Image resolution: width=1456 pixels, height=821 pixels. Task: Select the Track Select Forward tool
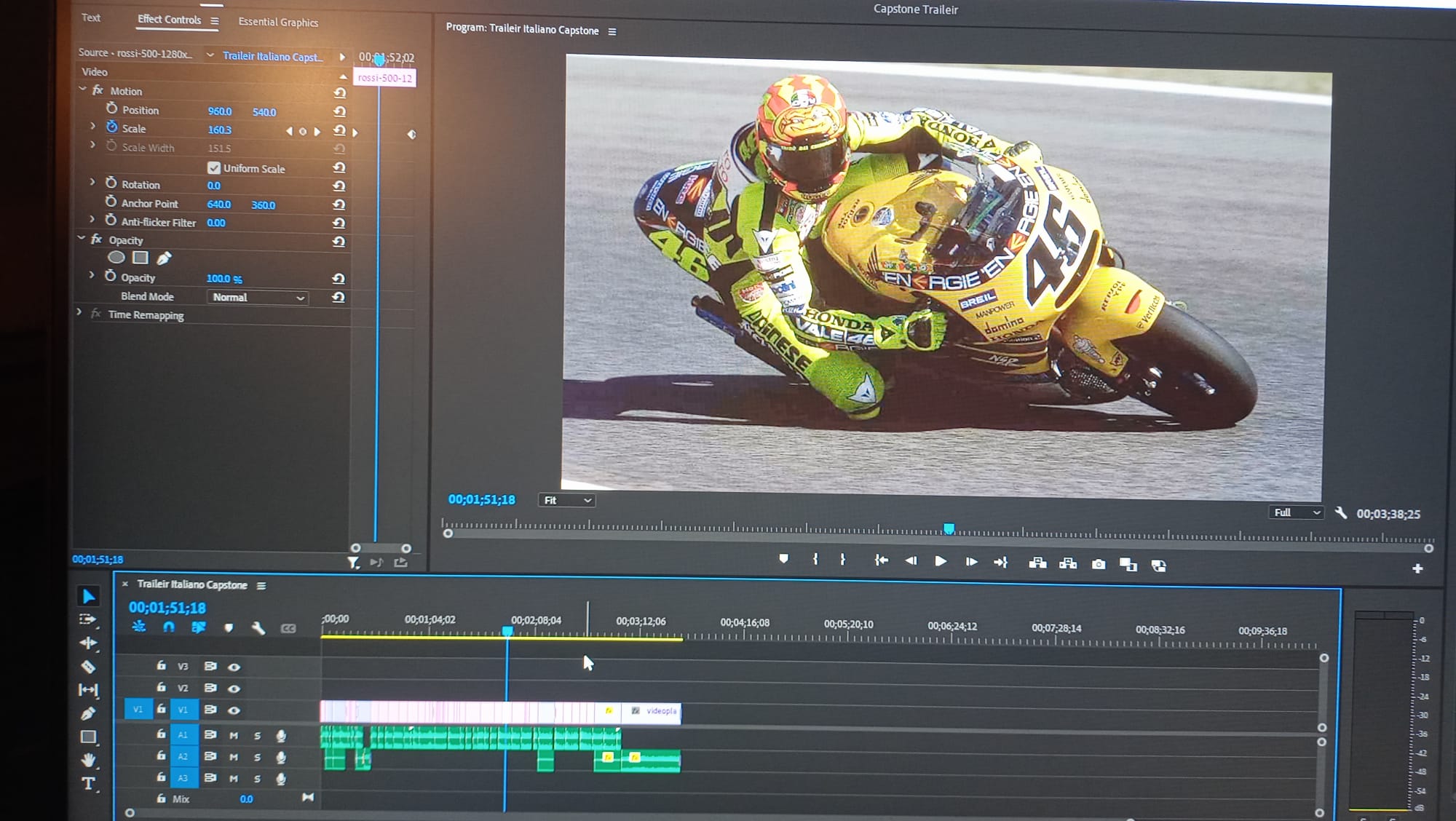click(88, 619)
